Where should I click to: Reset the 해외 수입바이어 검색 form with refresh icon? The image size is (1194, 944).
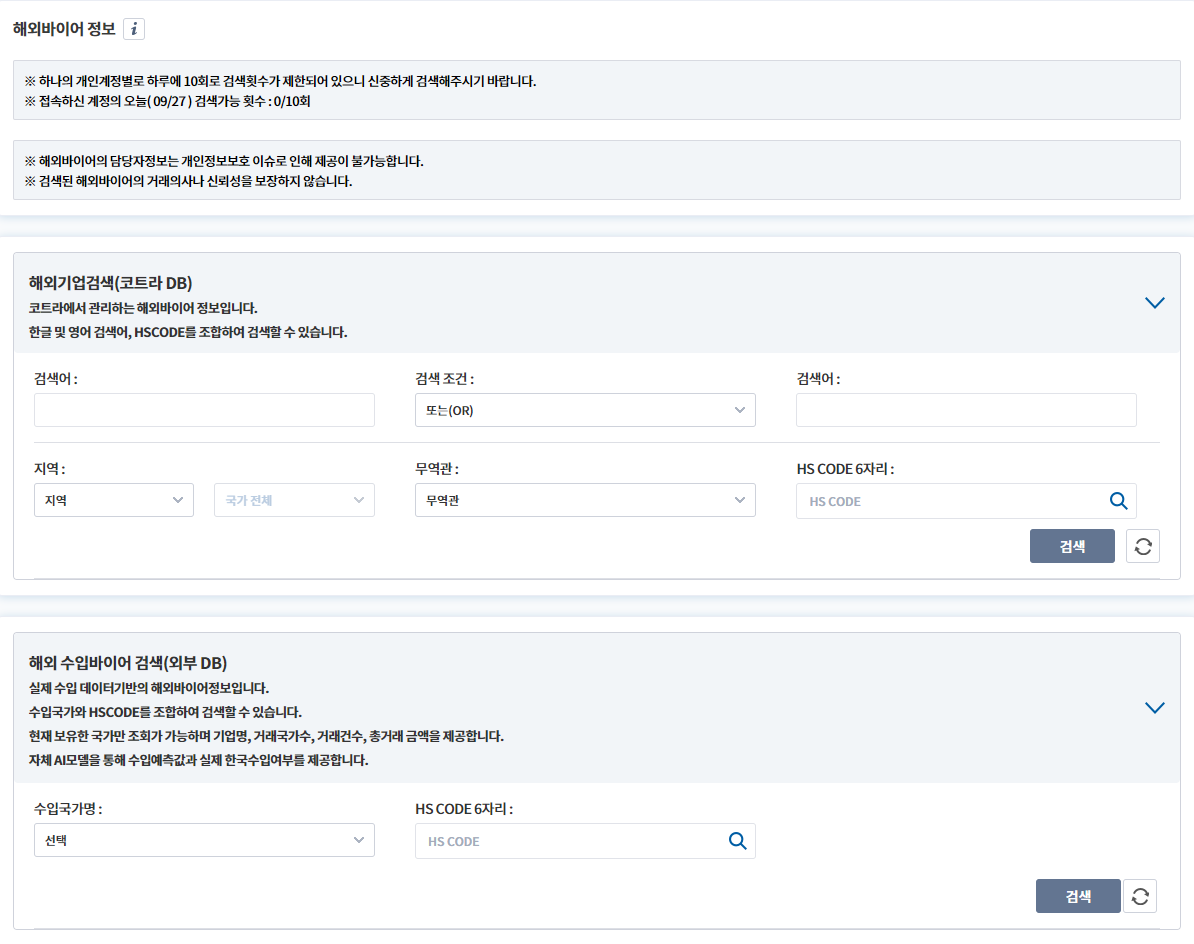point(1139,896)
